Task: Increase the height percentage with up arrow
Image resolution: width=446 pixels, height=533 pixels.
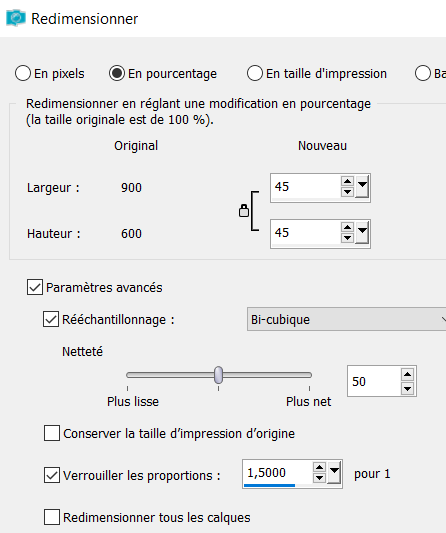Action: point(347,227)
